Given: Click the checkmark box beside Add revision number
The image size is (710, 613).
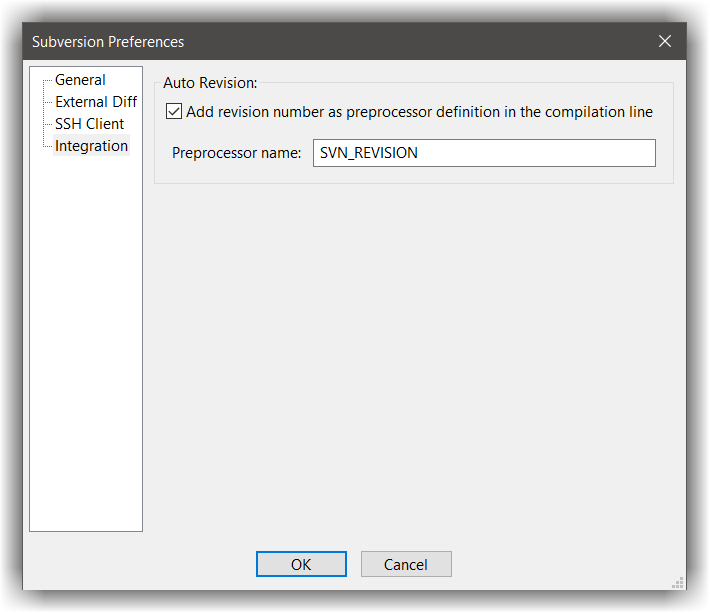Looking at the screenshot, I should click(x=174, y=112).
